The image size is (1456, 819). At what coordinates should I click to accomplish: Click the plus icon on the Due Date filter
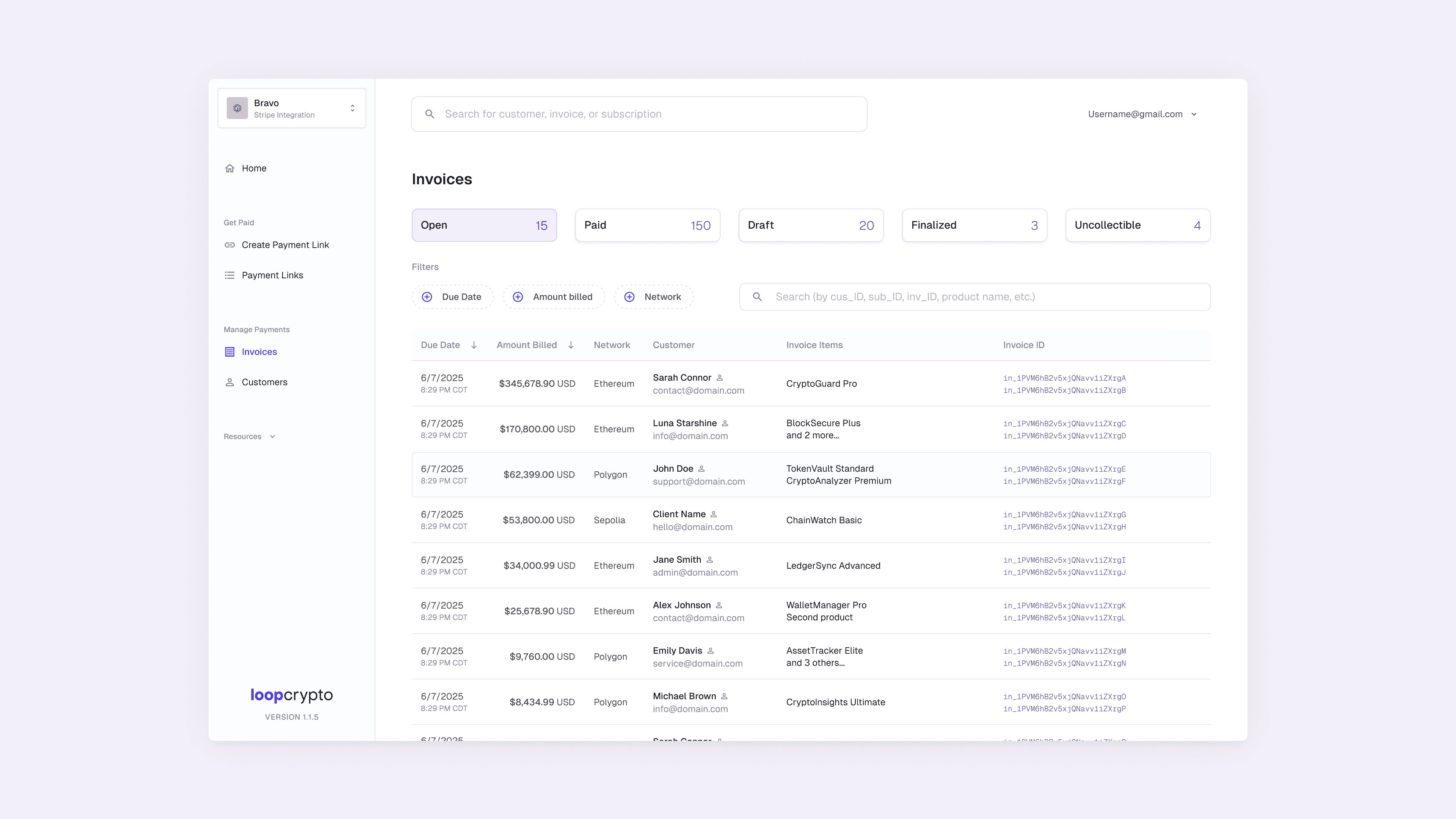click(x=427, y=297)
